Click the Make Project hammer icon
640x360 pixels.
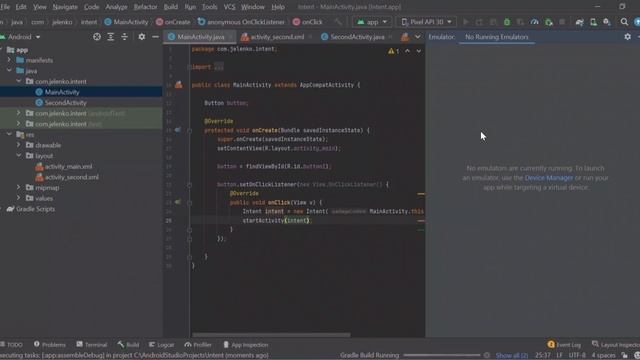click(338, 22)
